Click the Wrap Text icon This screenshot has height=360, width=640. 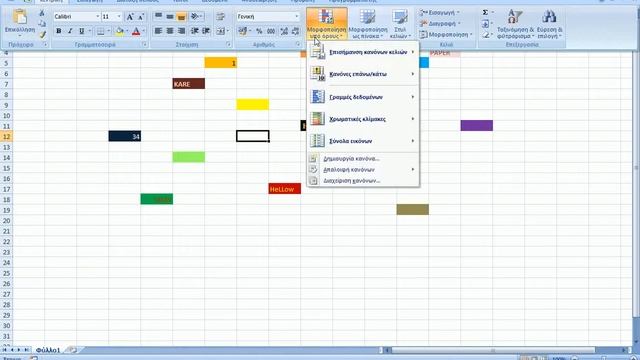click(x=220, y=17)
